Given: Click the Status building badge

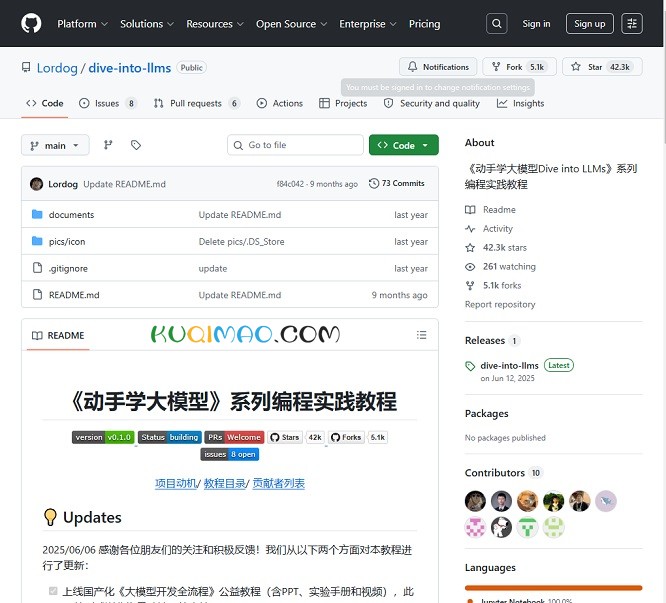Looking at the screenshot, I should [x=170, y=437].
